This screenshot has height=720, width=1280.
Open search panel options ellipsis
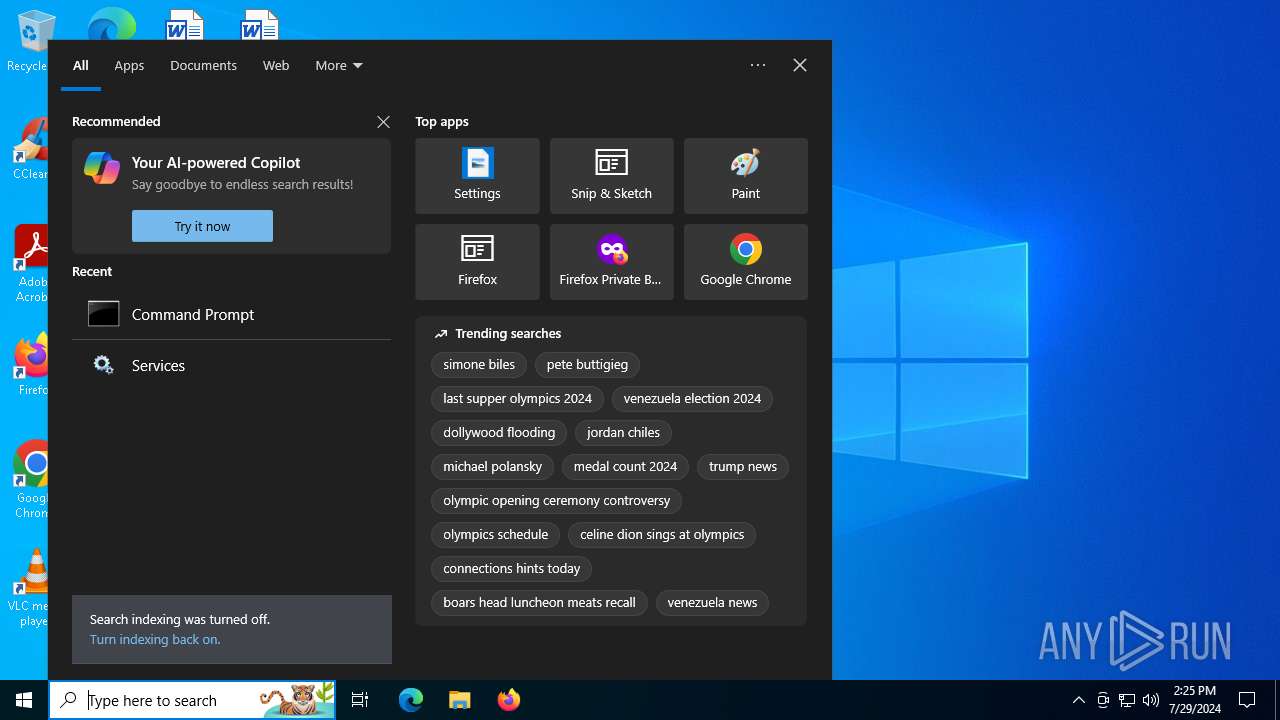(x=758, y=65)
